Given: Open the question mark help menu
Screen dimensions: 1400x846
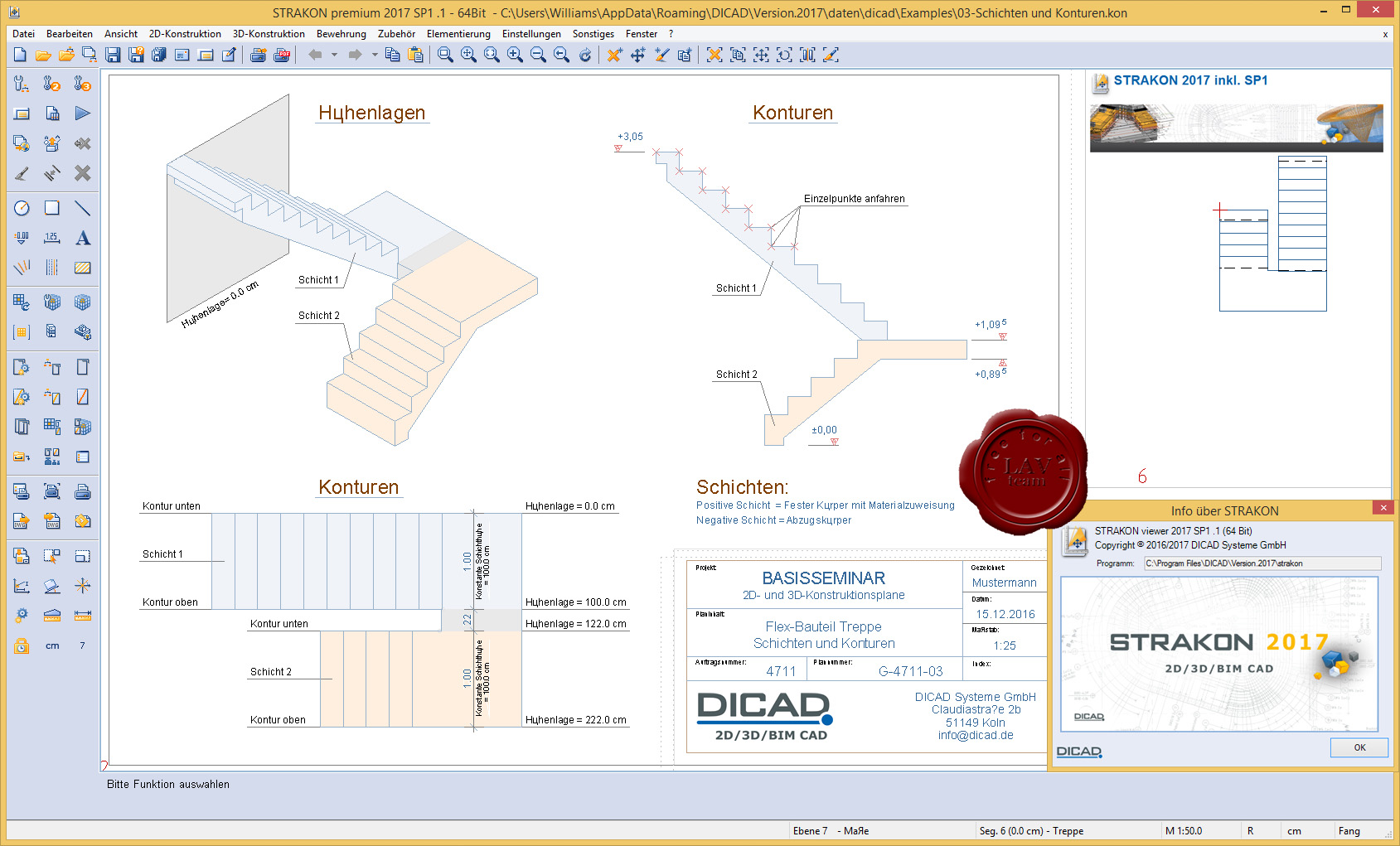Looking at the screenshot, I should coord(671,34).
